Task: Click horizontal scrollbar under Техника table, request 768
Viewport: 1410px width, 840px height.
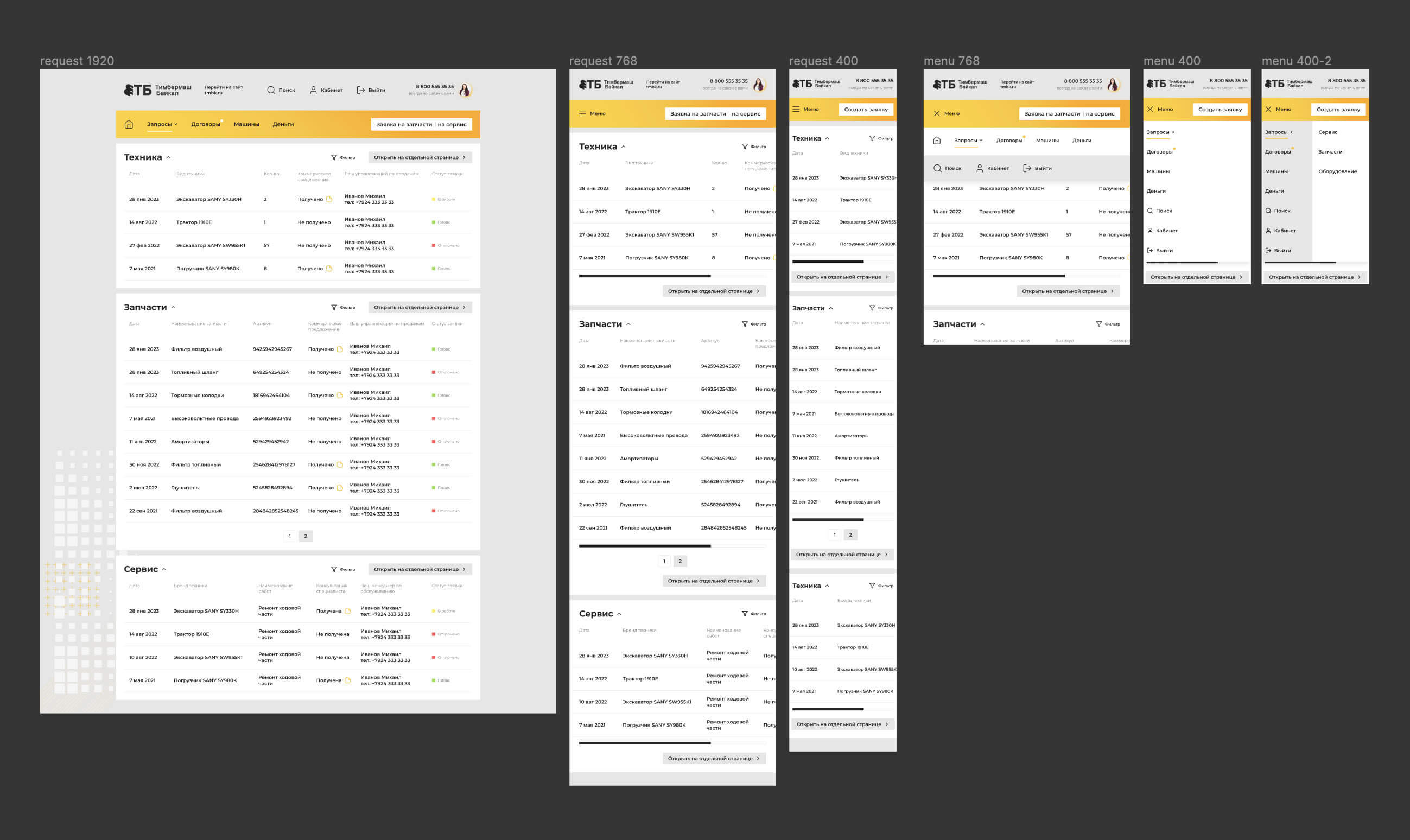Action: pos(644,276)
